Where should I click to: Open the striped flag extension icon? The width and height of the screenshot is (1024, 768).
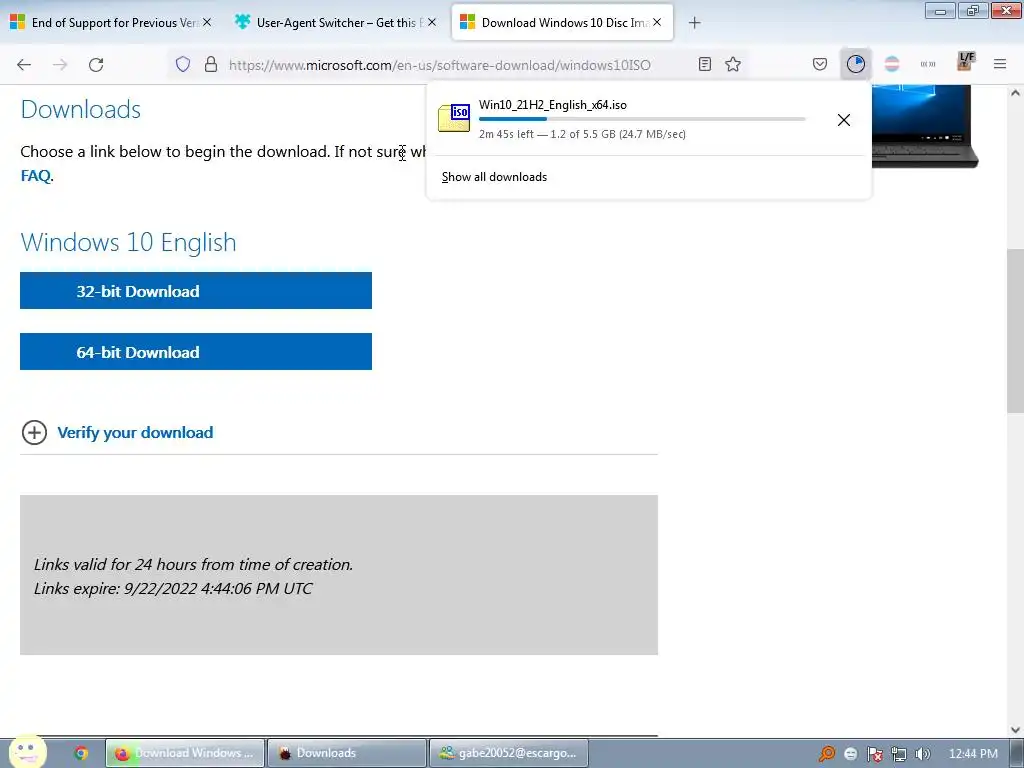891,64
